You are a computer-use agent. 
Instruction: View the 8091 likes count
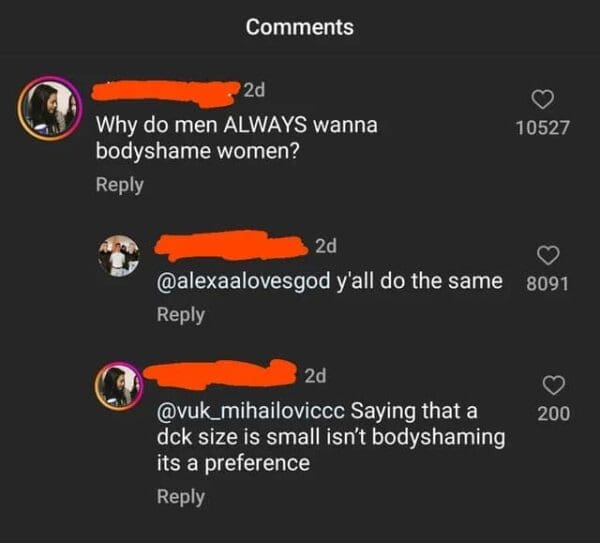[547, 283]
